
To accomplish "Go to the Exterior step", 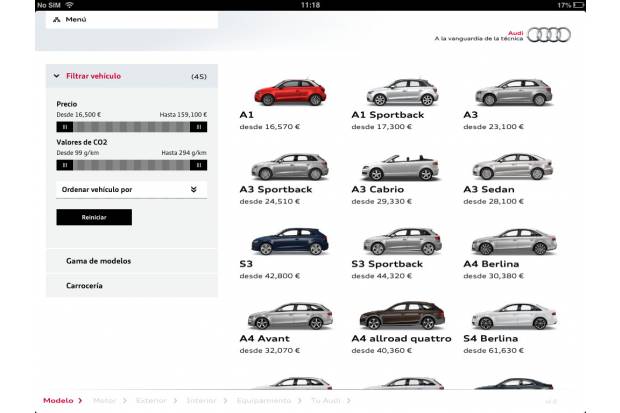I will (x=156, y=401).
